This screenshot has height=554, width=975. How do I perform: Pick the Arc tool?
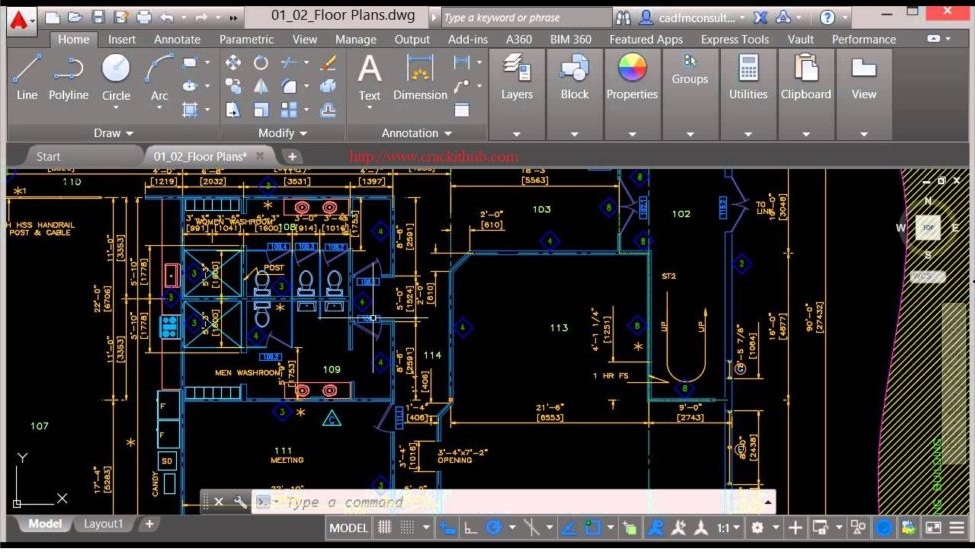[159, 77]
